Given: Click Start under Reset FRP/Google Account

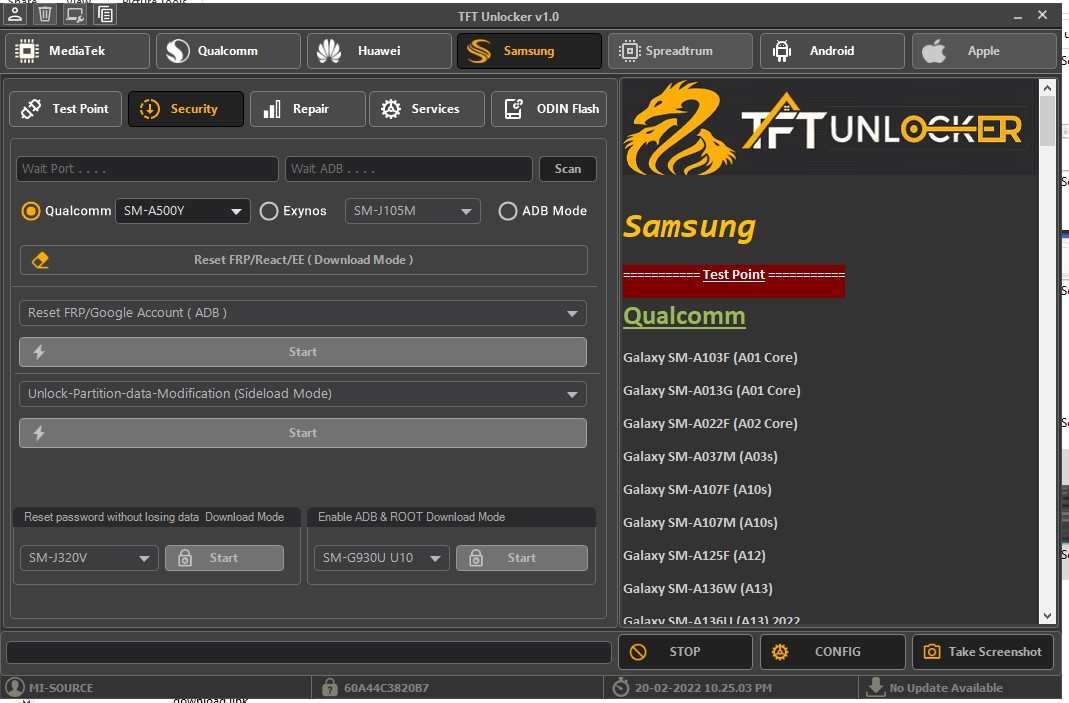Looking at the screenshot, I should [x=303, y=352].
